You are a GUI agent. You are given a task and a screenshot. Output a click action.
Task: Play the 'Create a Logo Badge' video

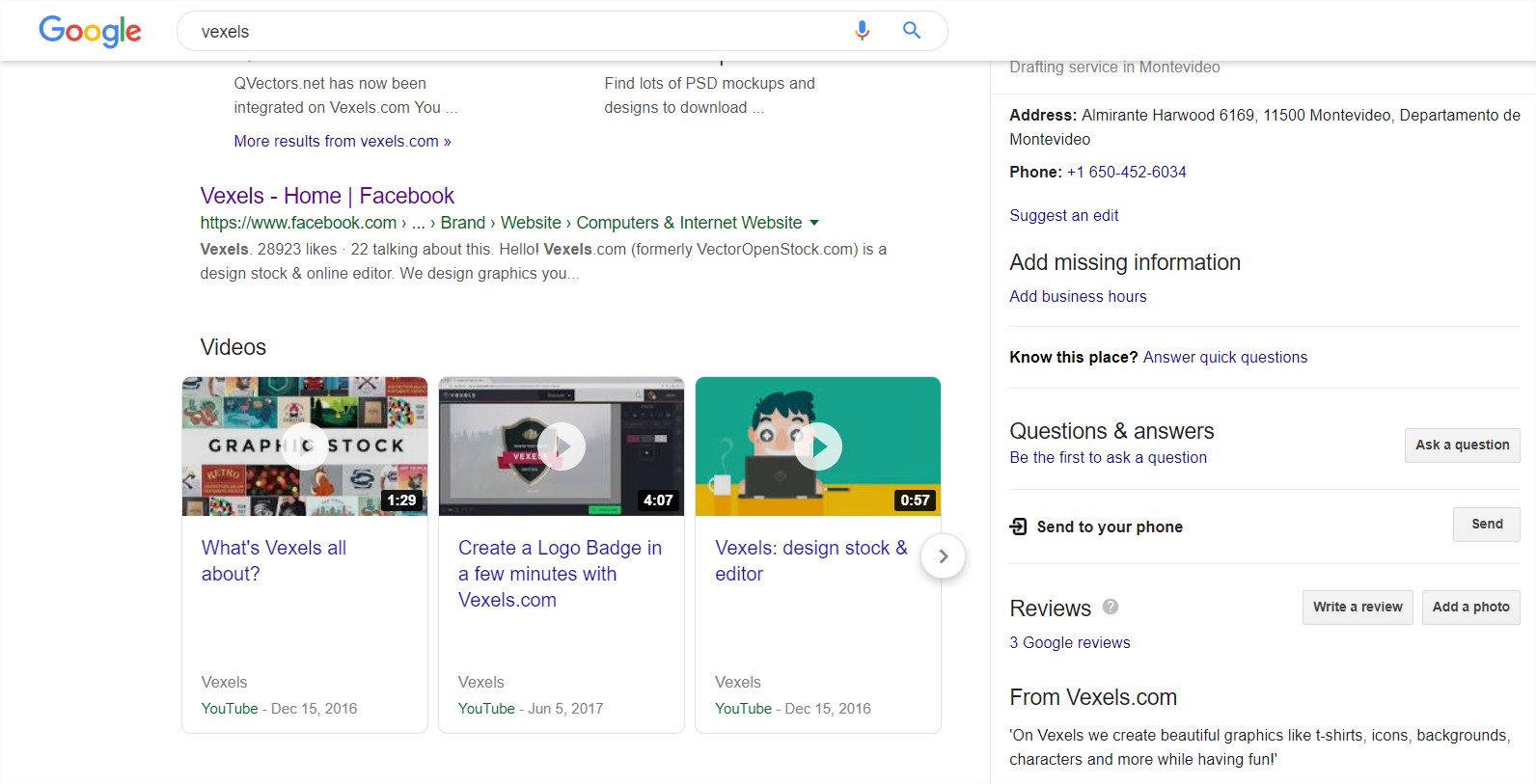pos(562,446)
